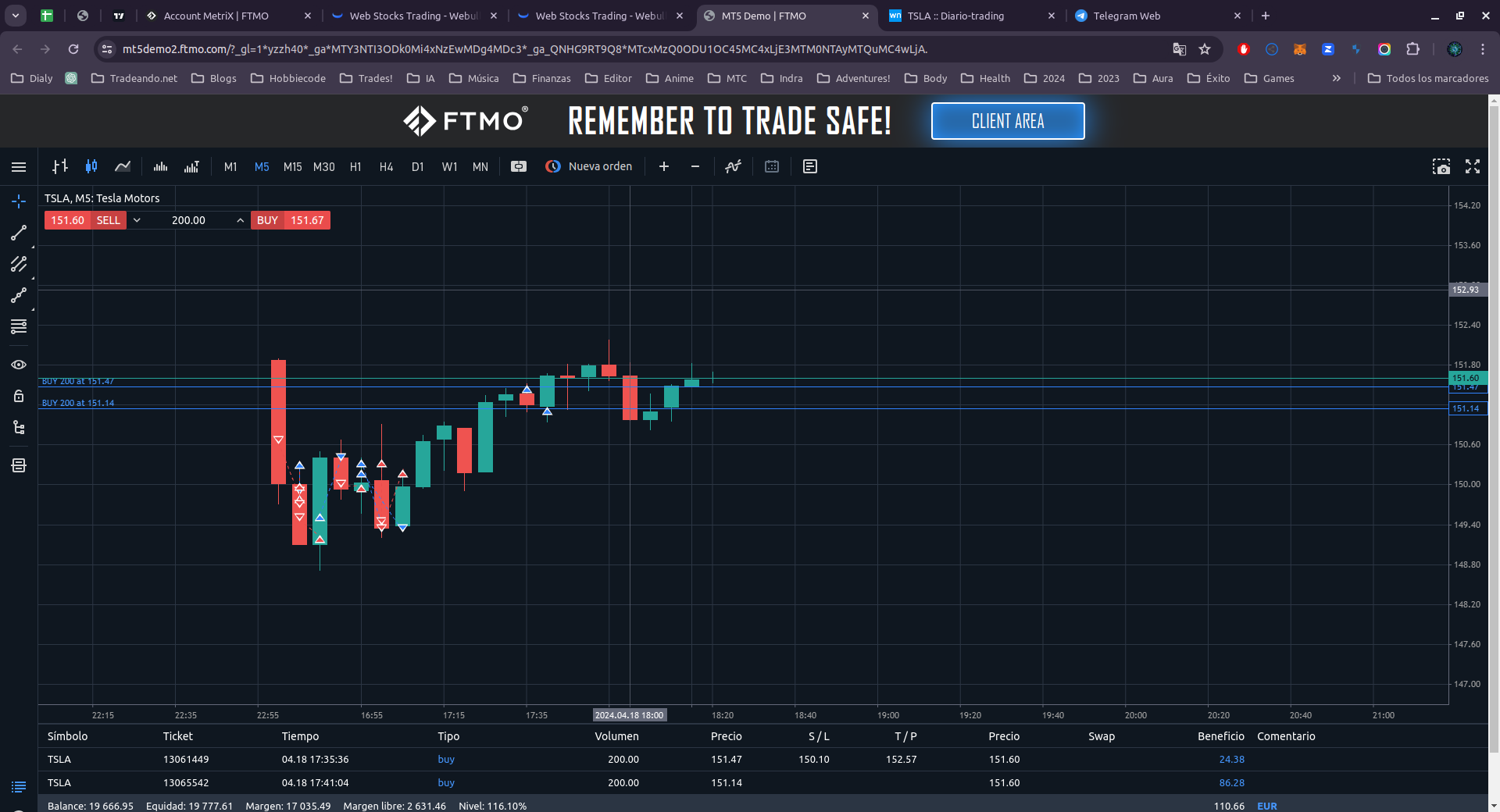Toggle the one-click trading panel button
This screenshot has height=812, width=1500.
519,166
